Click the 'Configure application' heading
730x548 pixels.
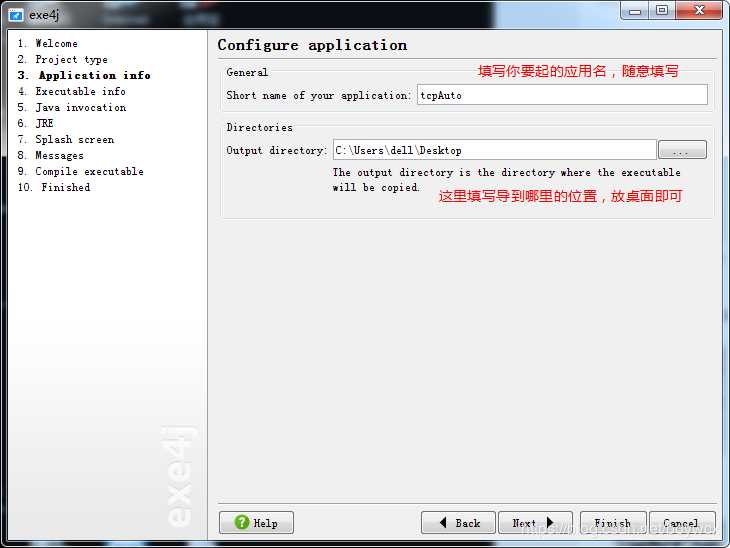pos(312,45)
